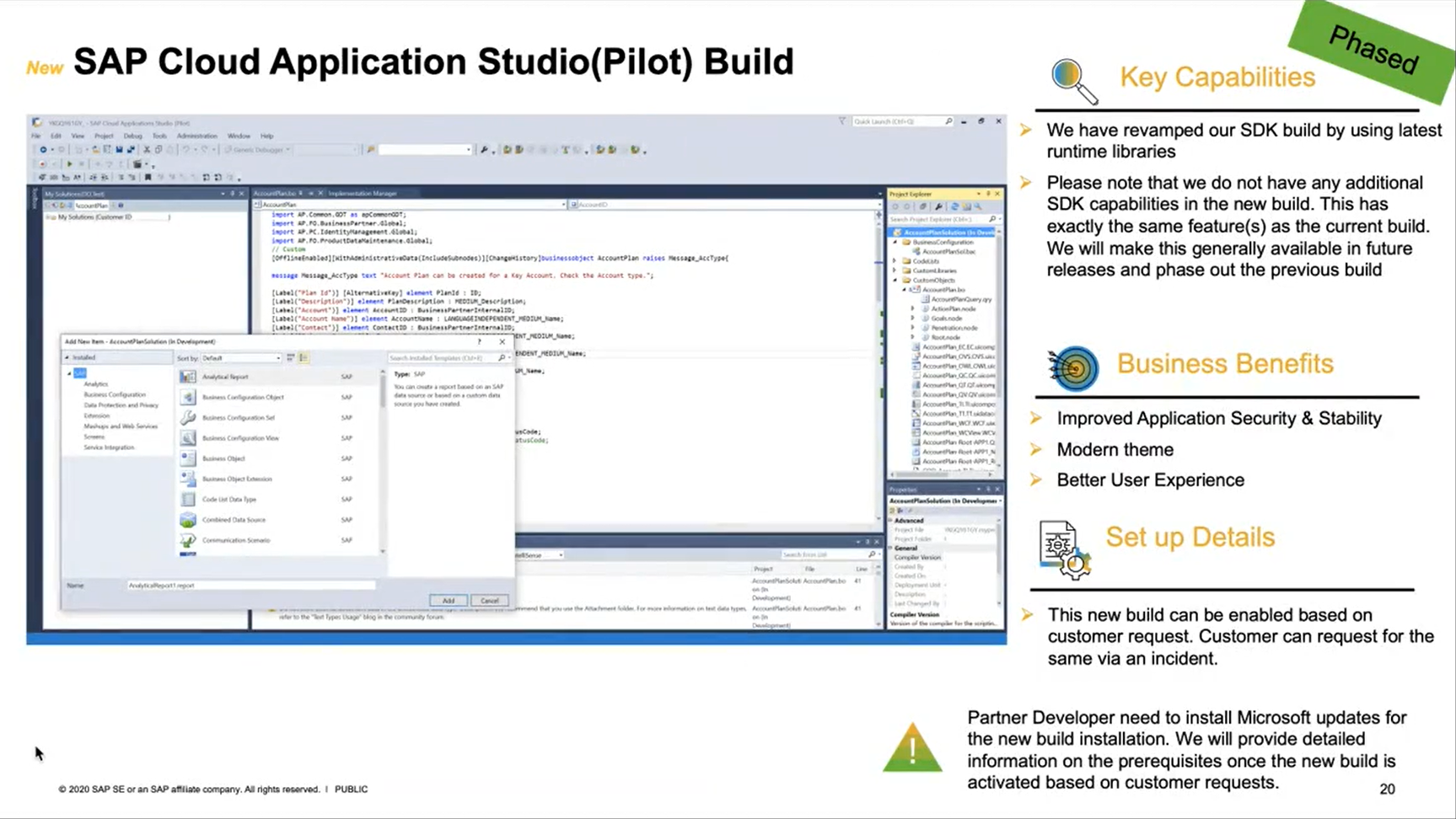Click the Project Explorer wrench properties icon
Image resolution: width=1456 pixels, height=819 pixels.
(x=938, y=206)
